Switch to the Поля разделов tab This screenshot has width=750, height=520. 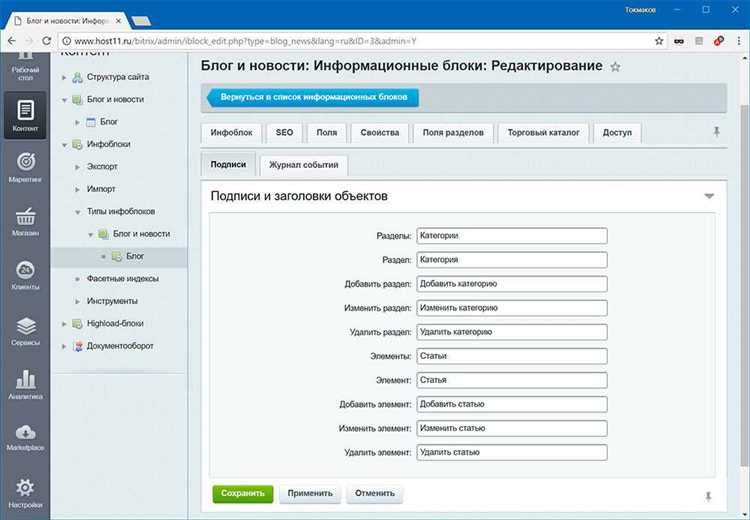pyautogui.click(x=453, y=133)
